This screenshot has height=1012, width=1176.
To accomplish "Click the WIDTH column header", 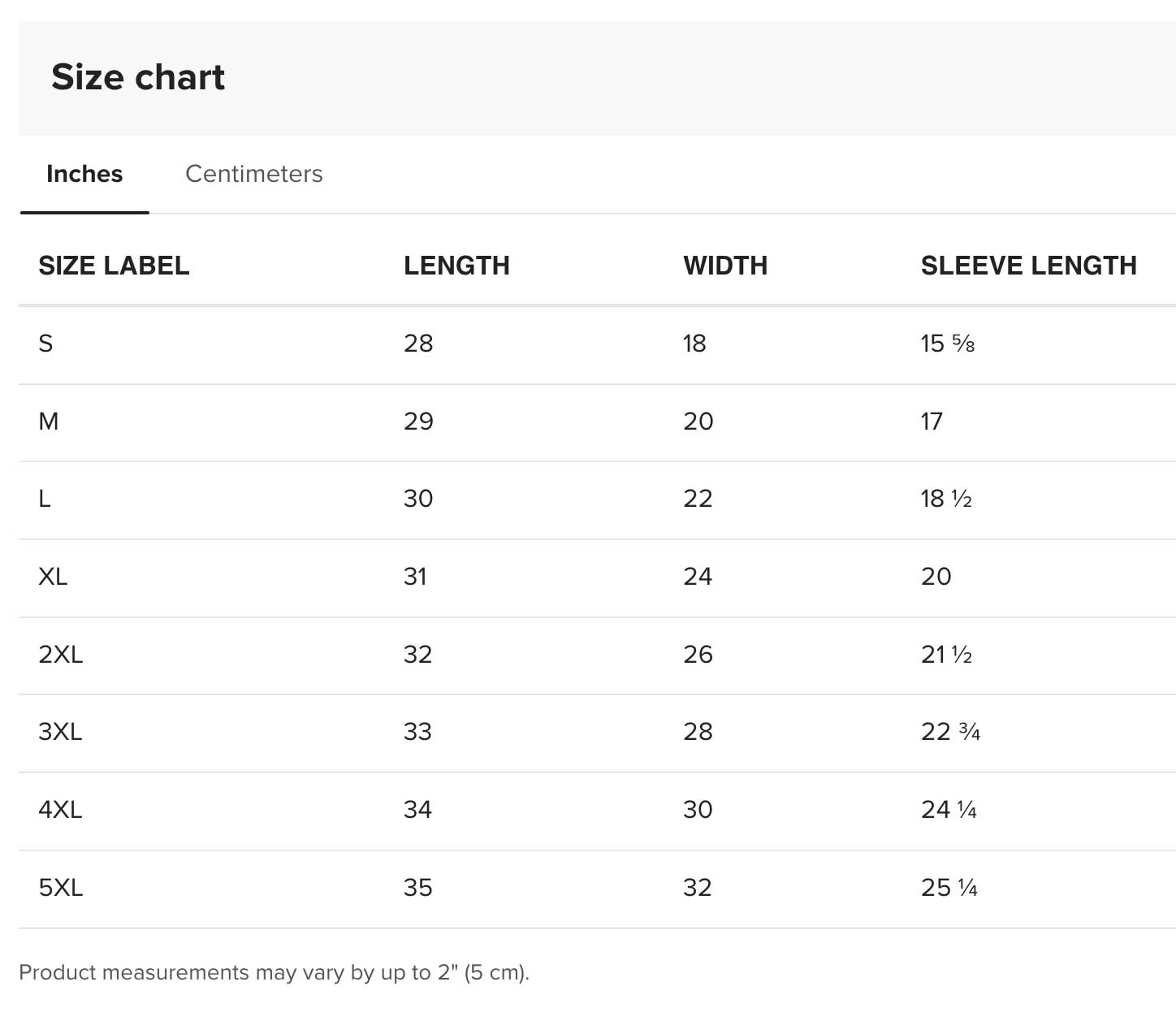I will point(725,266).
